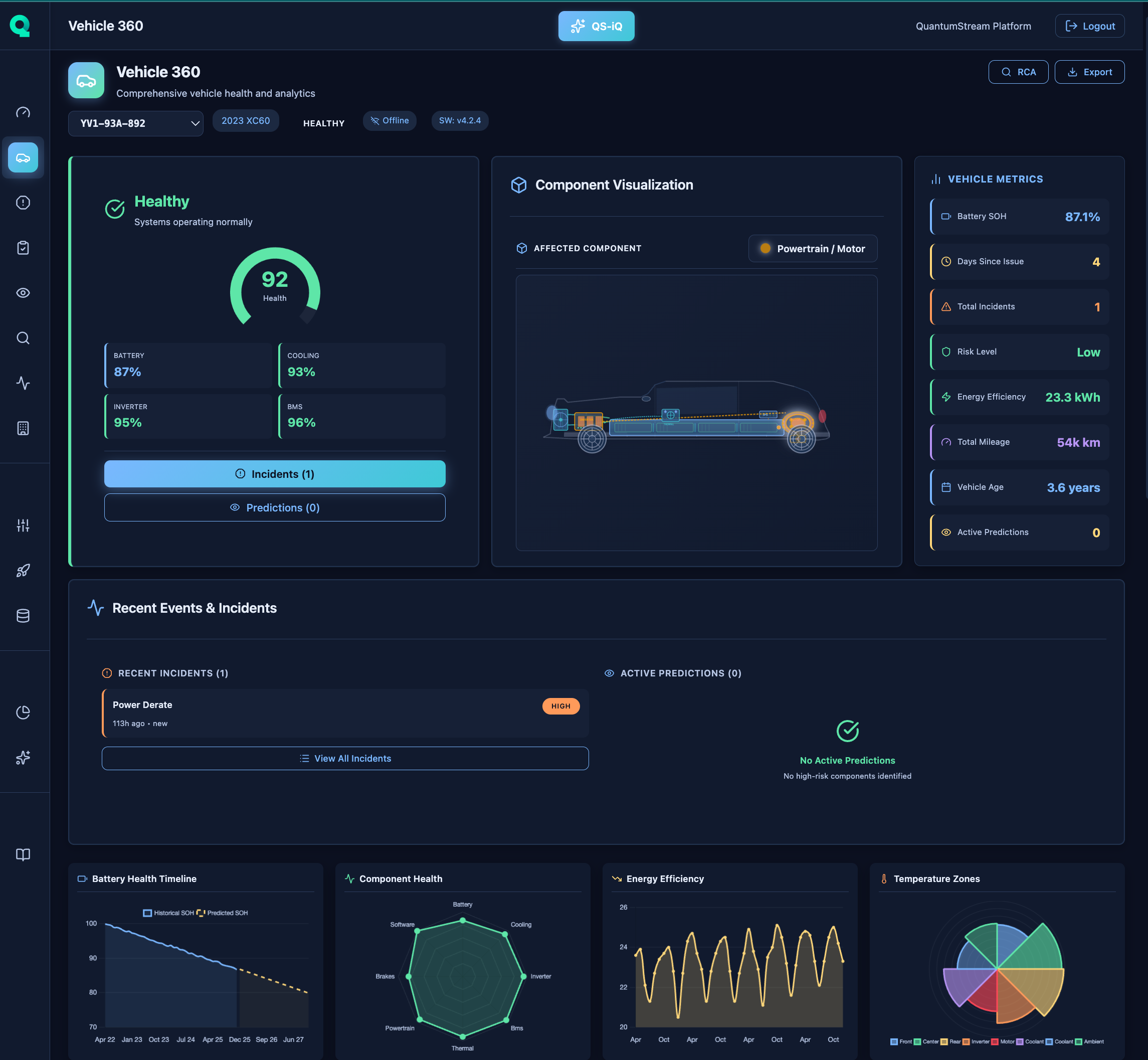1148x1060 pixels.
Task: Open the Power Derate incident card
Action: coord(344,713)
